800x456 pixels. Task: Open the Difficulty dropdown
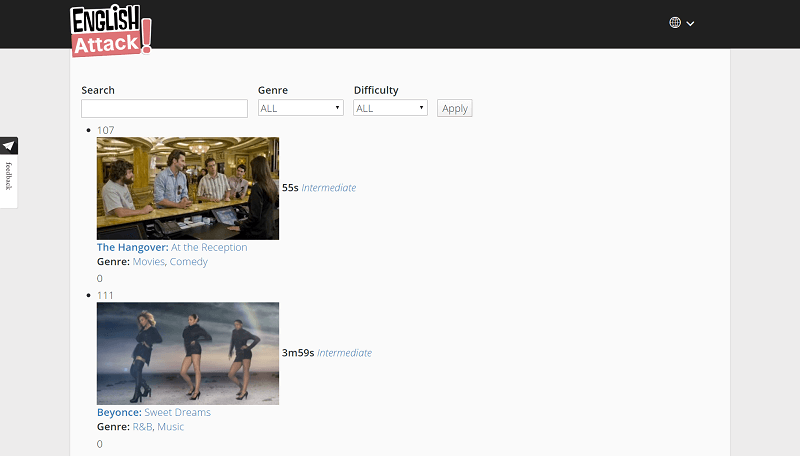tap(390, 108)
